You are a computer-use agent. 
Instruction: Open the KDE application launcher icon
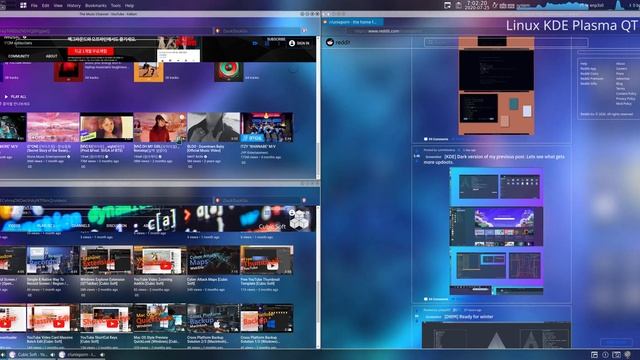(x=23, y=5)
